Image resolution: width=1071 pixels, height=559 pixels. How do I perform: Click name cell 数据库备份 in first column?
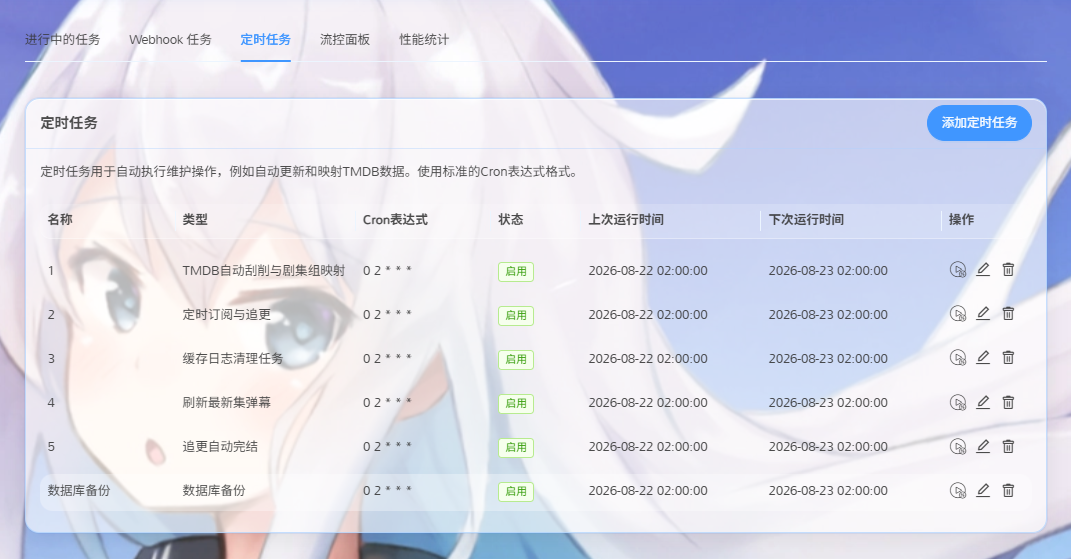79,490
